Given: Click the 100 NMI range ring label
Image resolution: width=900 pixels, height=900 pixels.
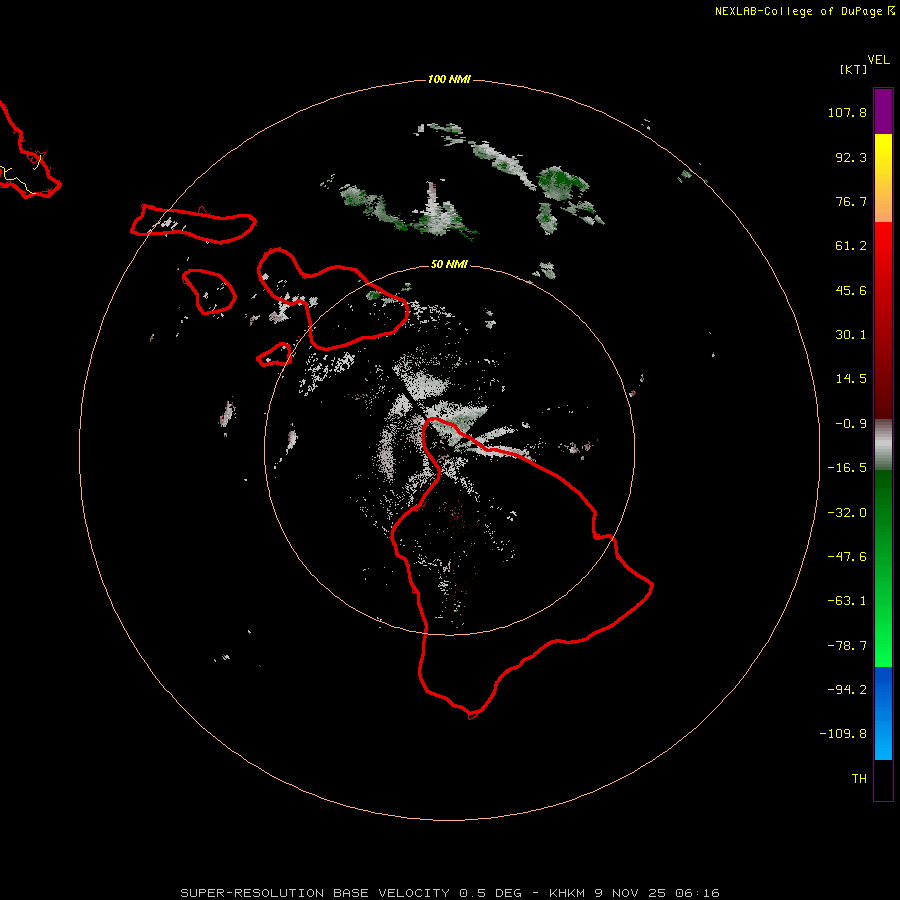Looking at the screenshot, I should (x=449, y=79).
